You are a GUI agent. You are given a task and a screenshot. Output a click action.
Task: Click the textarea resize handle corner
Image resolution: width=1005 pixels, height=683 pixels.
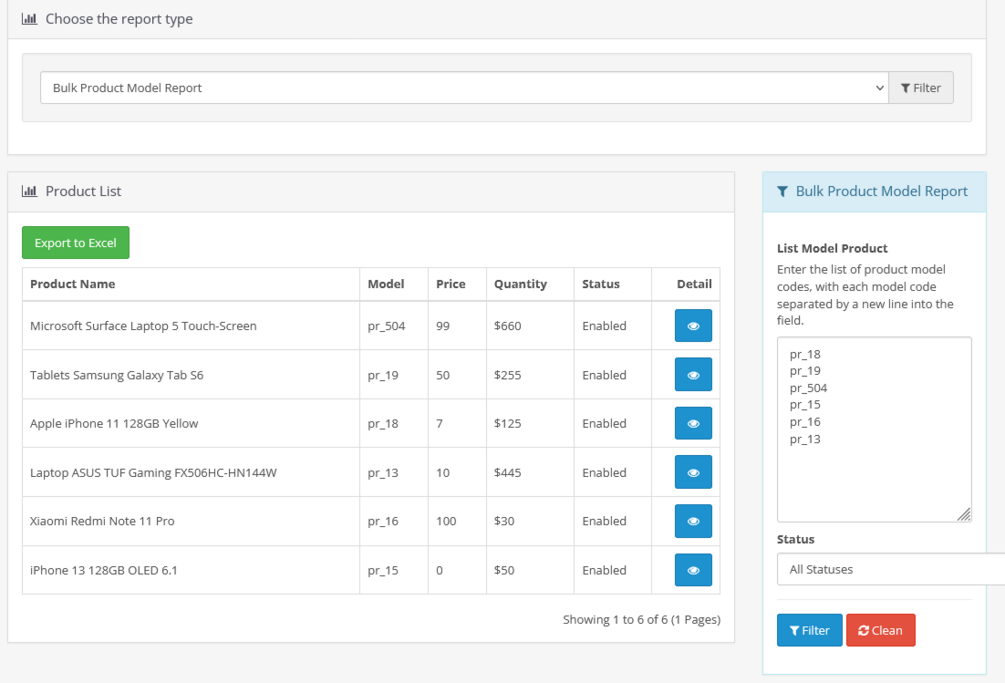pos(964,514)
